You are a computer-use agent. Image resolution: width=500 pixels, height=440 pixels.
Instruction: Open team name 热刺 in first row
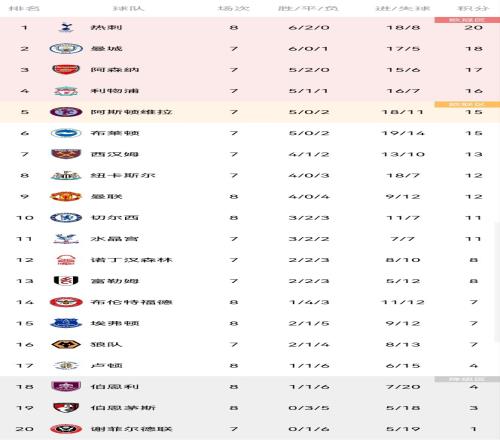(107, 27)
